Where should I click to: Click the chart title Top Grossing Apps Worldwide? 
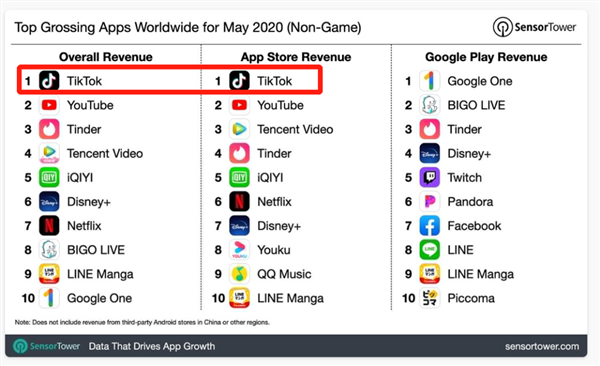tap(188, 28)
